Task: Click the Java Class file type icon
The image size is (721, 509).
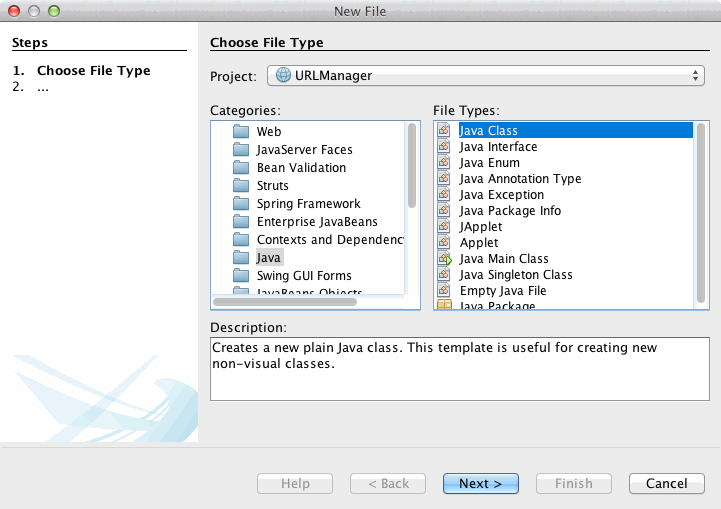Action: 444,131
